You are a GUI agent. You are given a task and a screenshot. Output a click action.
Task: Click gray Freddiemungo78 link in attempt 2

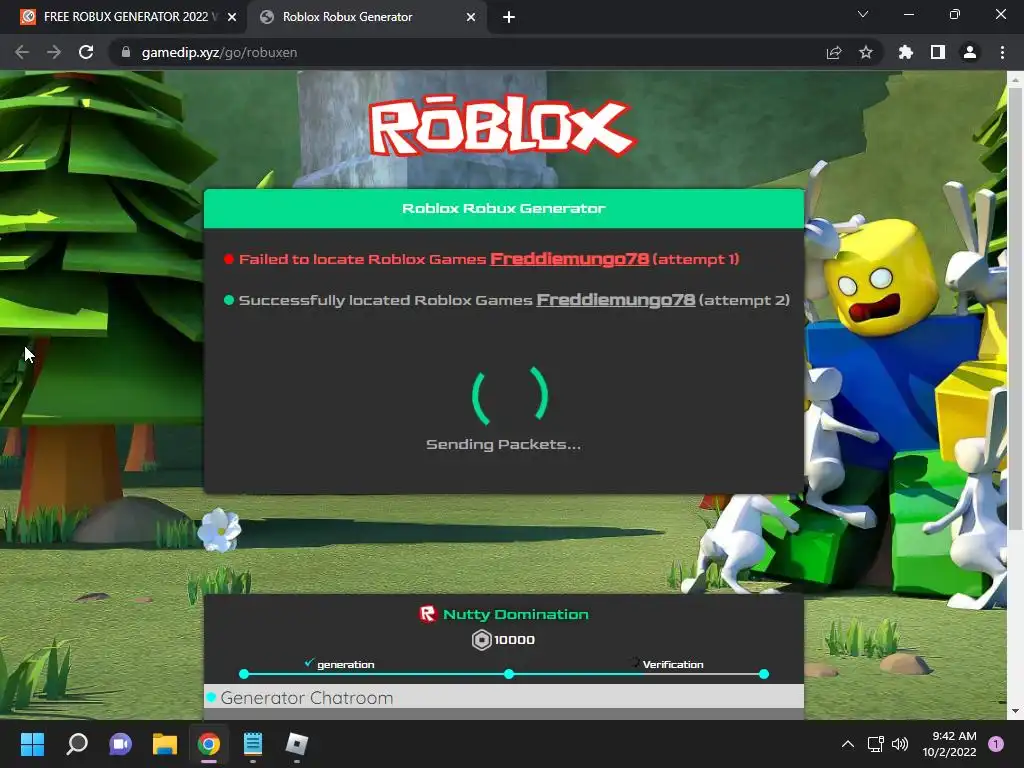click(615, 300)
